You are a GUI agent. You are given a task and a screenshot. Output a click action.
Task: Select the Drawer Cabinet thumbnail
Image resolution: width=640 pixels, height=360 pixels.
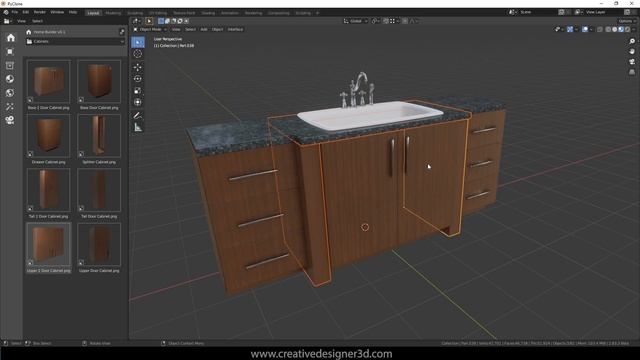(x=49, y=136)
